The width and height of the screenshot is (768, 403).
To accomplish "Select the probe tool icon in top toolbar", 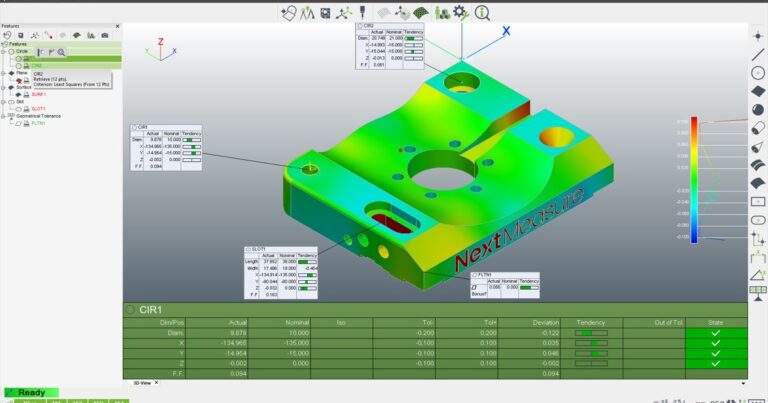I will [x=363, y=13].
